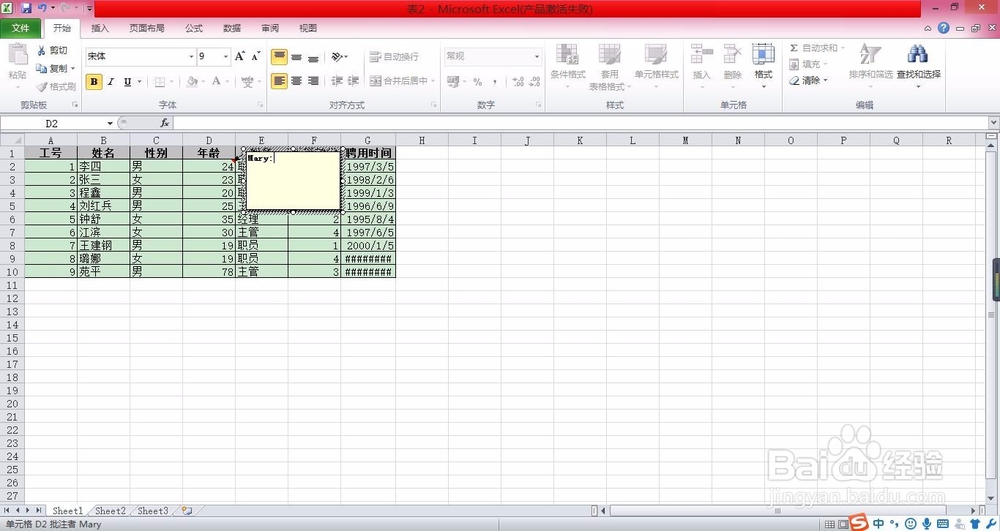The width and height of the screenshot is (1000, 531).
Task: Click the Save icon in quick access toolbar
Action: [x=26, y=9]
